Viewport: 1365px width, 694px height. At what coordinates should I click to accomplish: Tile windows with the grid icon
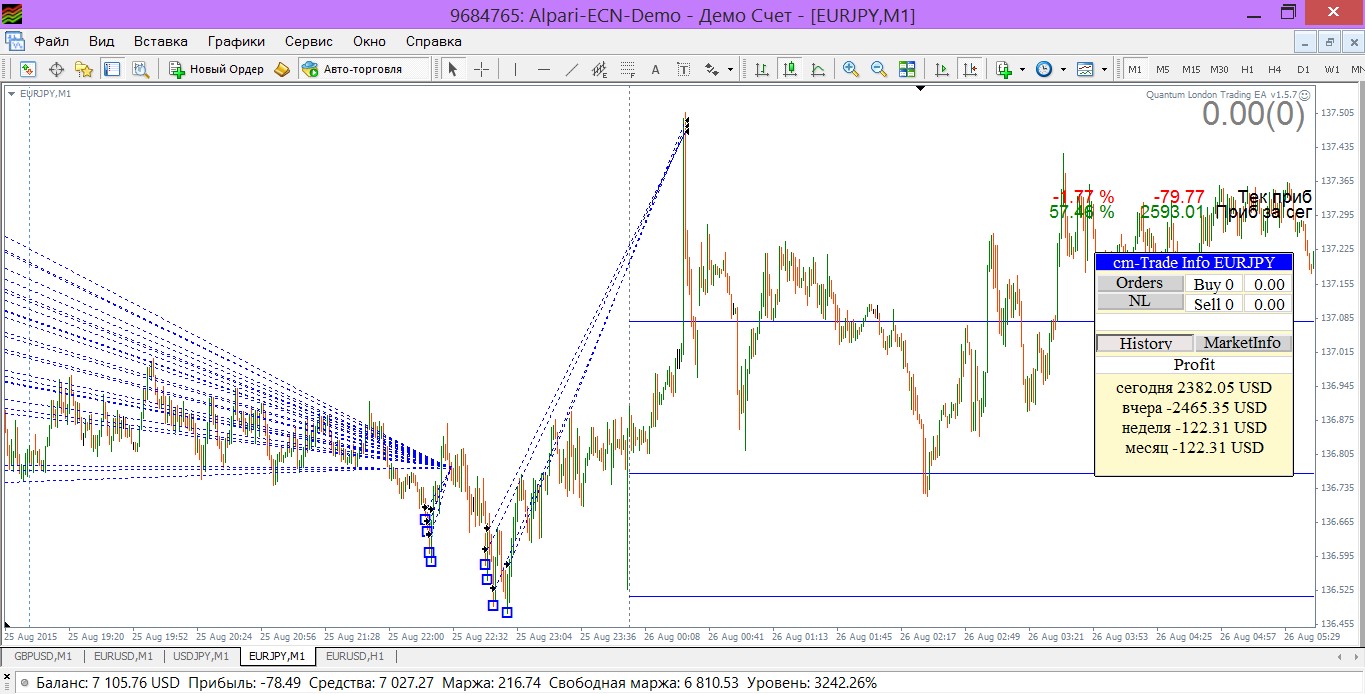tap(907, 69)
